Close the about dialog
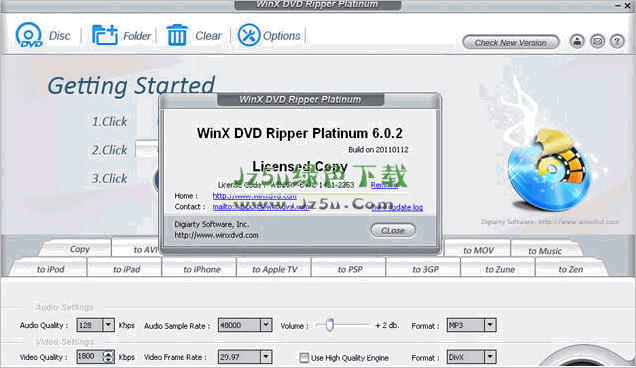This screenshot has height=368, width=636. (x=393, y=230)
